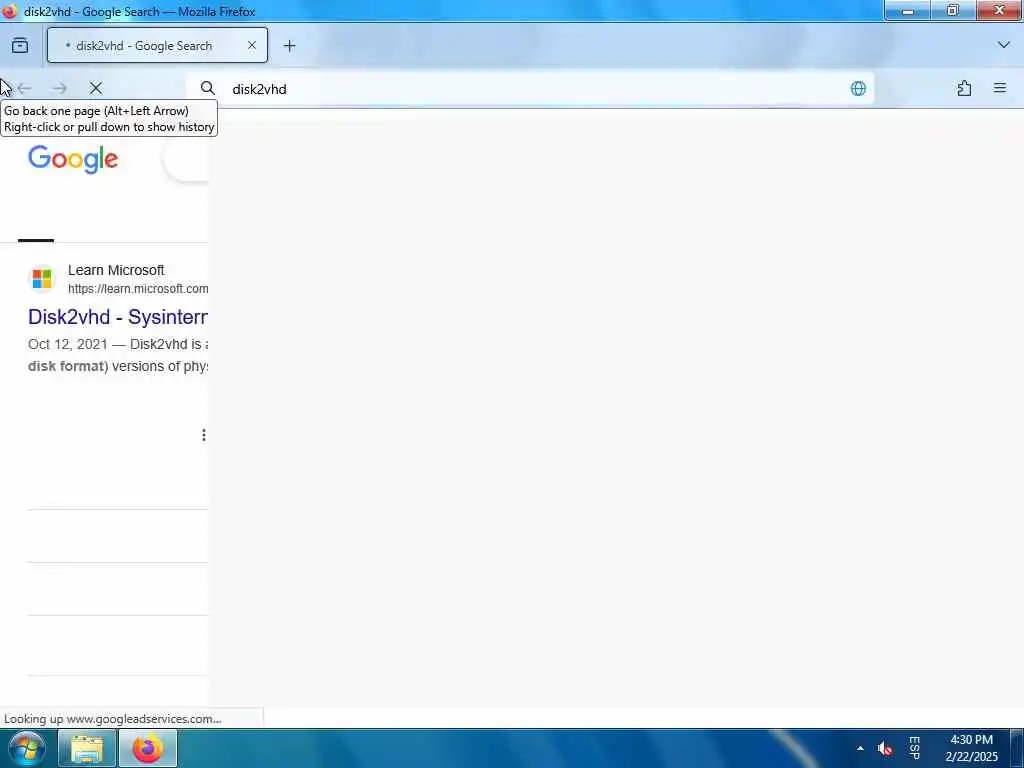Click the Firefox View icon
Screen dimensions: 1024x768
coord(20,46)
